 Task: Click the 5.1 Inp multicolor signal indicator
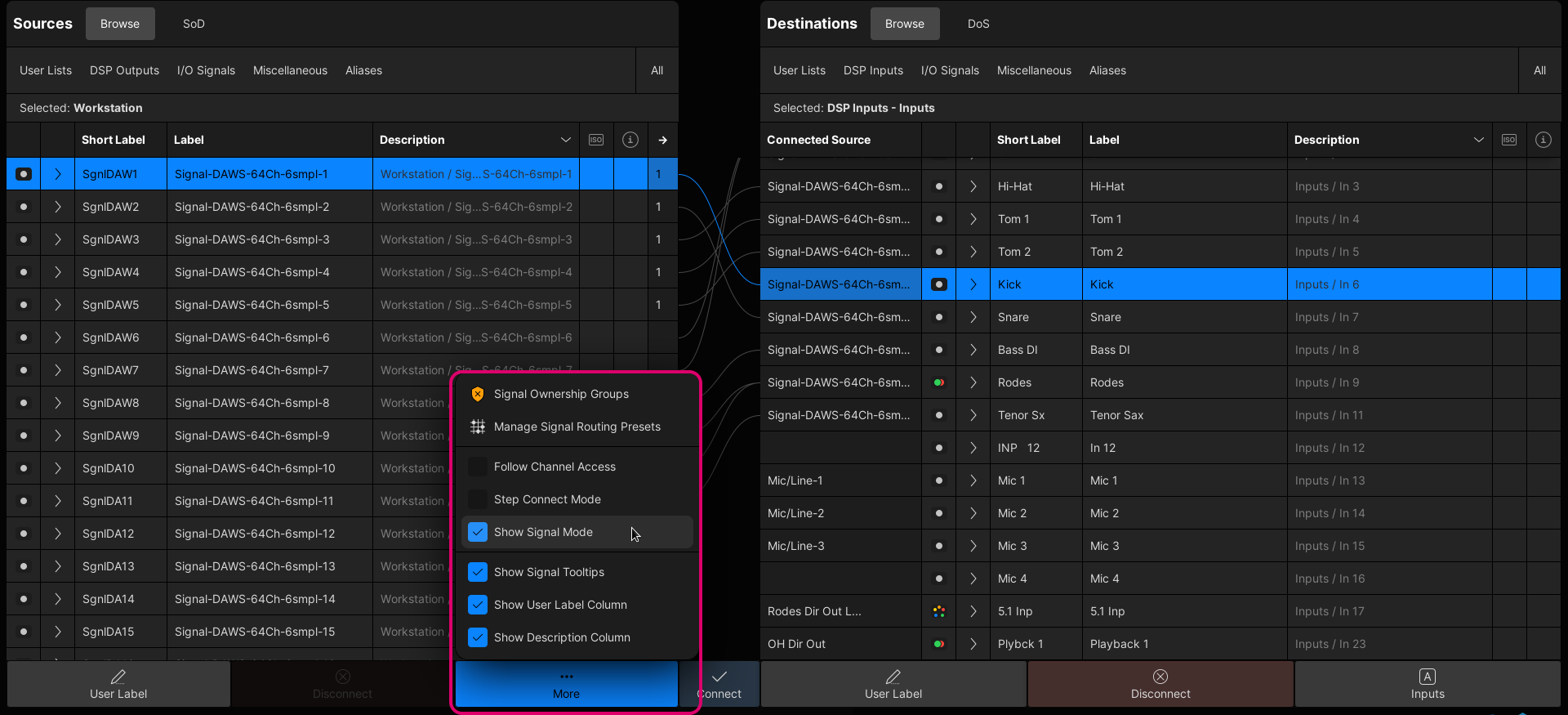939,611
